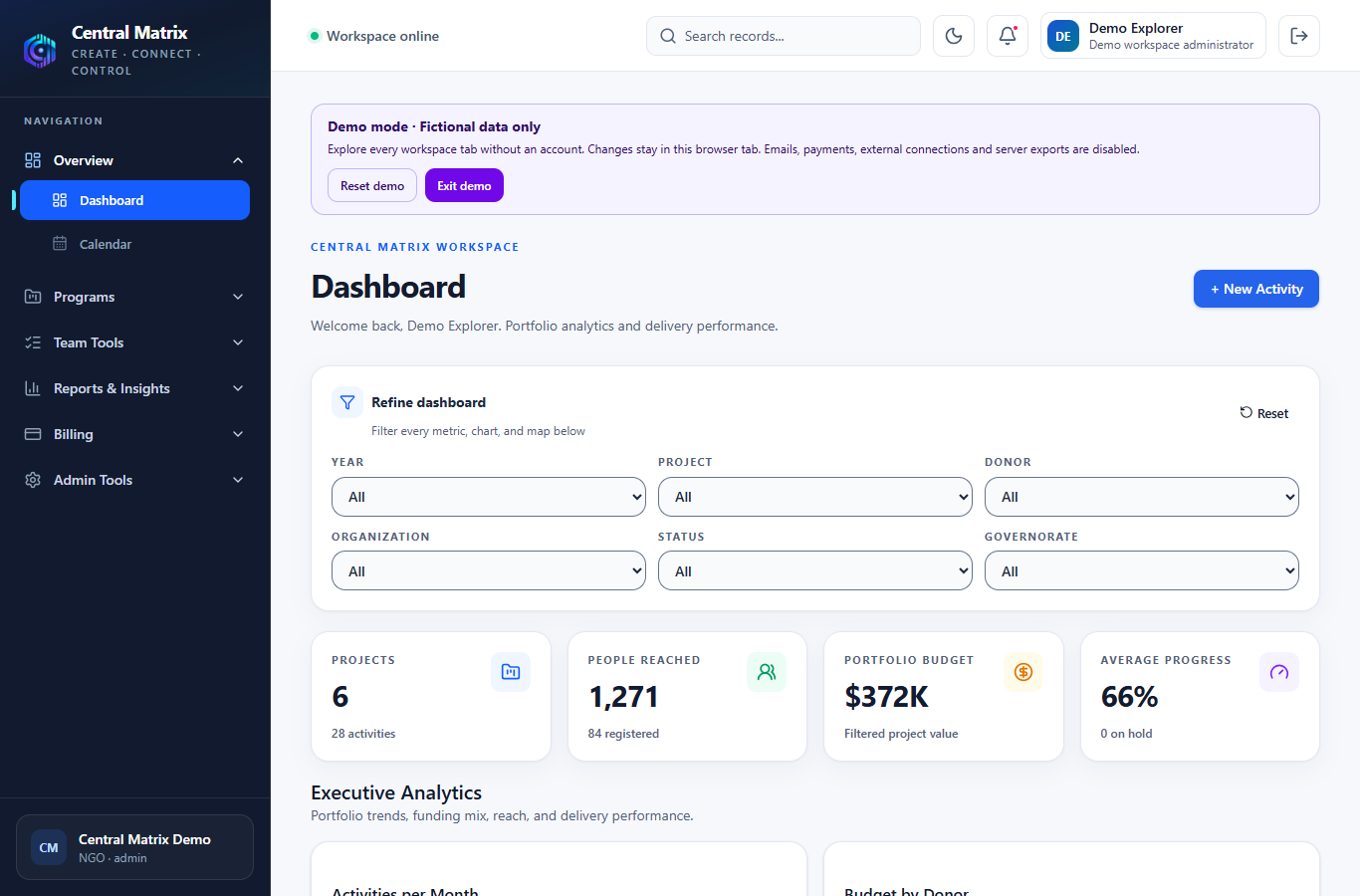Focus the Search records field
The image size is (1360, 896).
pos(784,36)
